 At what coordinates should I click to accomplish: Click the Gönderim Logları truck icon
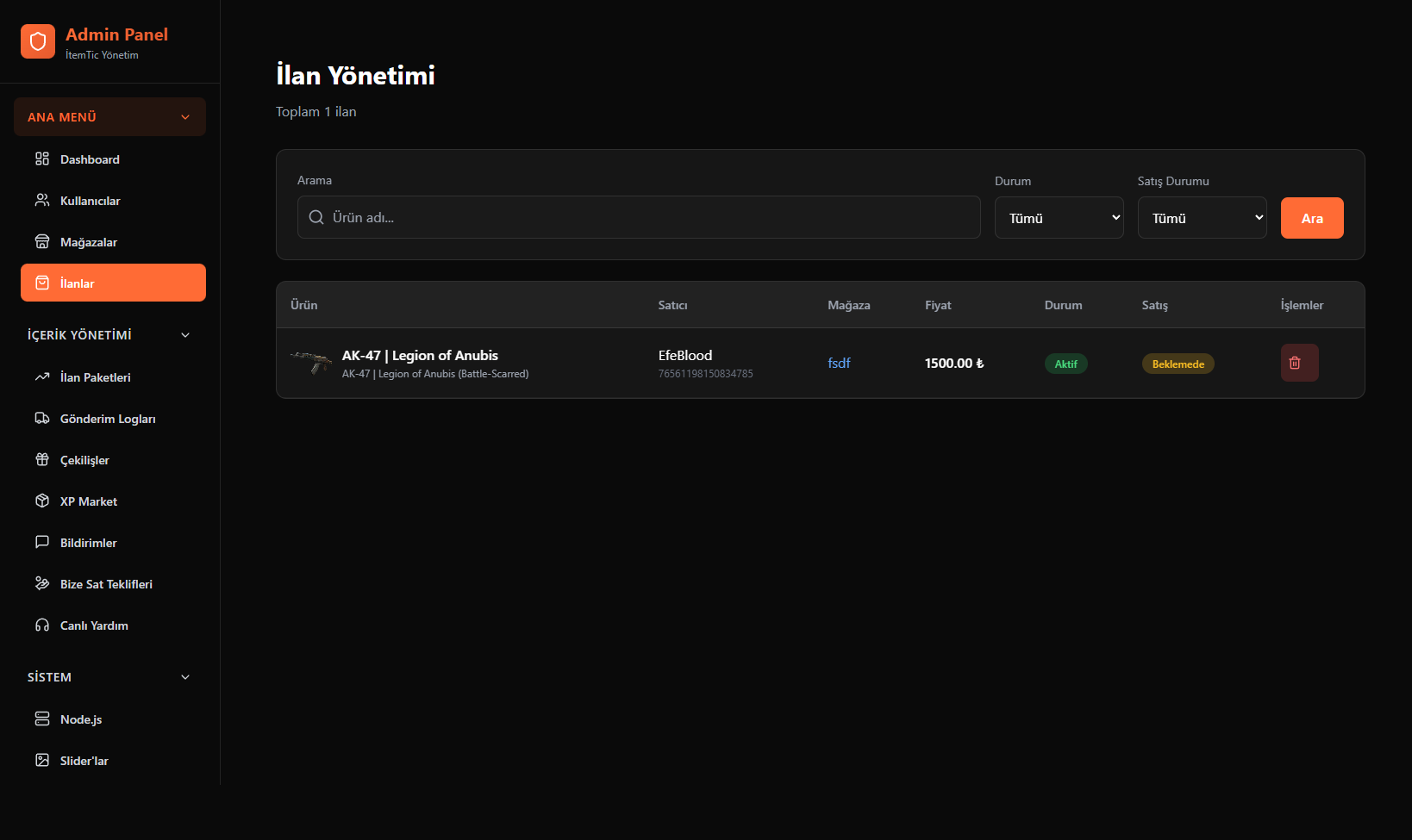42,419
